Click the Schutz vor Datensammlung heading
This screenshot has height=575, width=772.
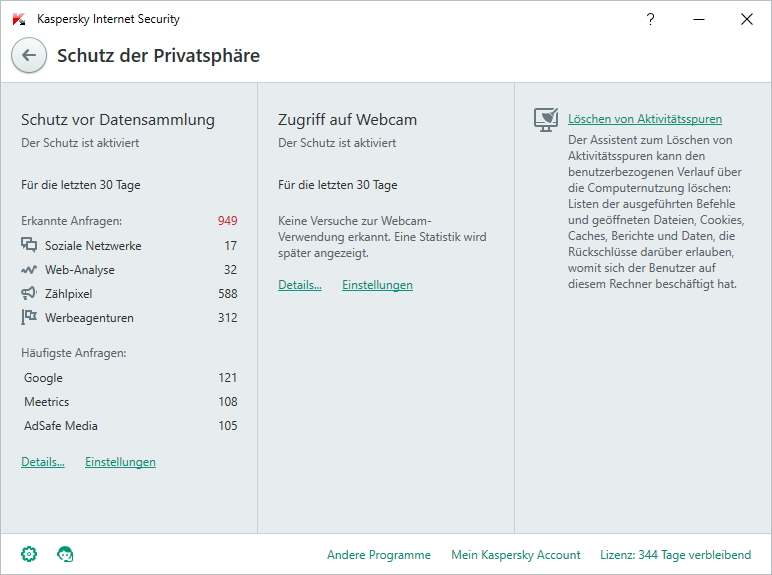[118, 120]
